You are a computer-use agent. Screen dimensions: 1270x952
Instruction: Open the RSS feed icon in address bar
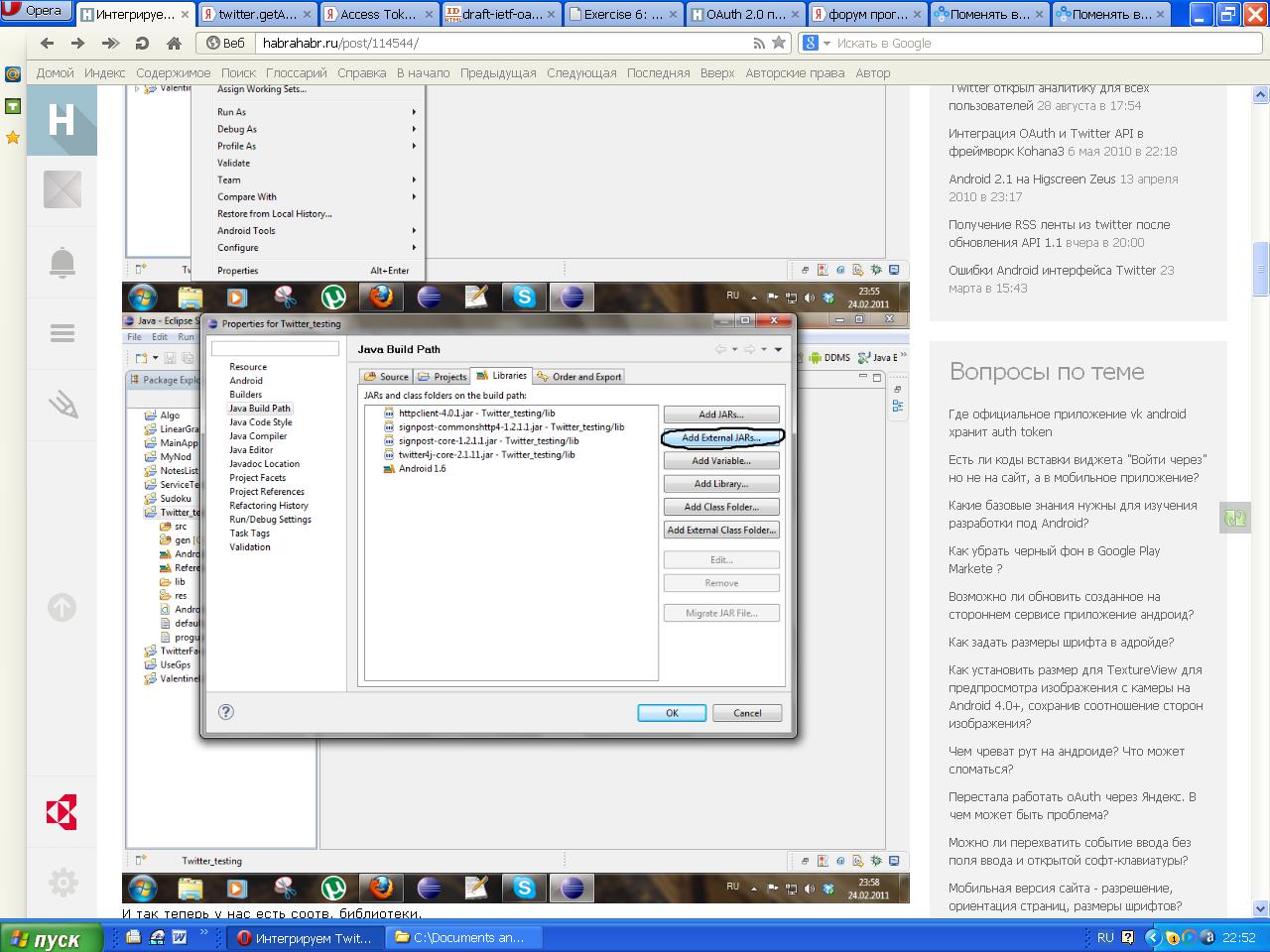point(759,43)
